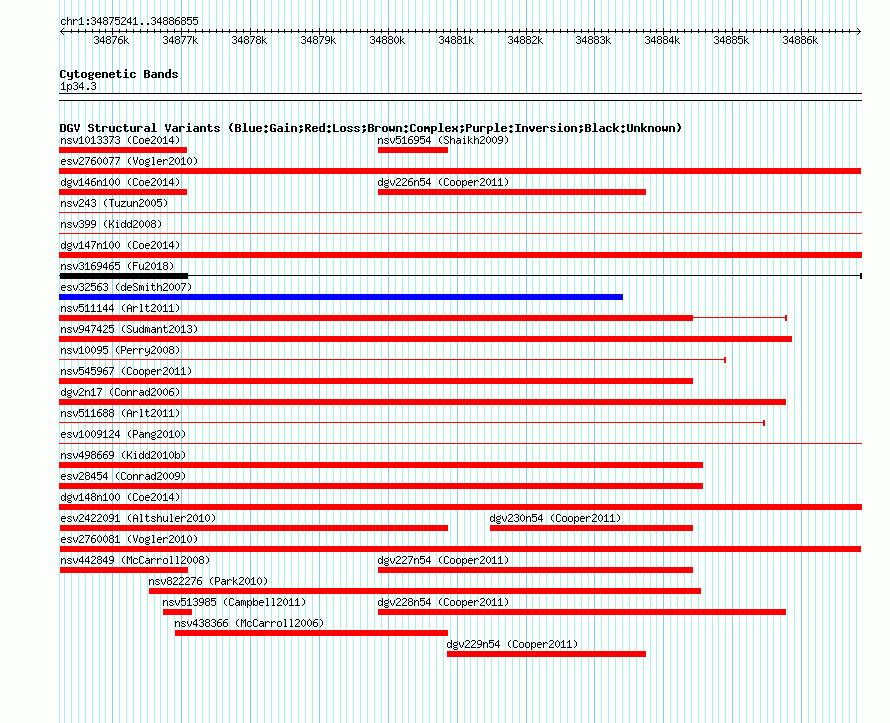Select the 1p34.3 cytogenetic band label

click(78, 86)
